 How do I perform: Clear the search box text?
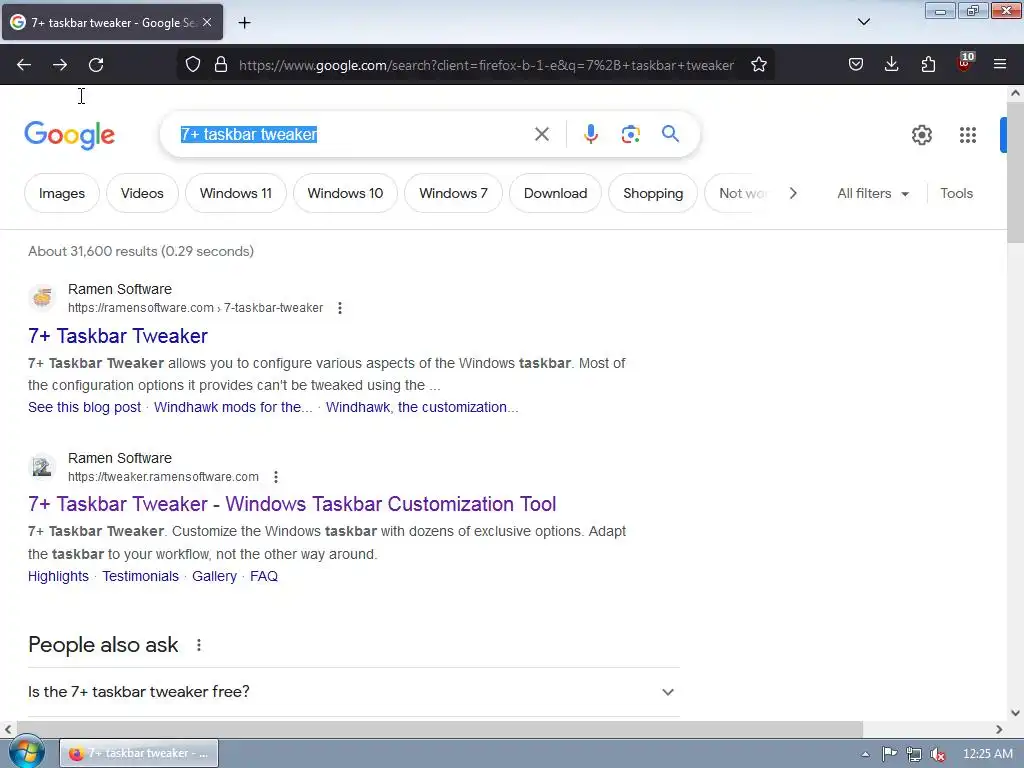[x=542, y=135]
